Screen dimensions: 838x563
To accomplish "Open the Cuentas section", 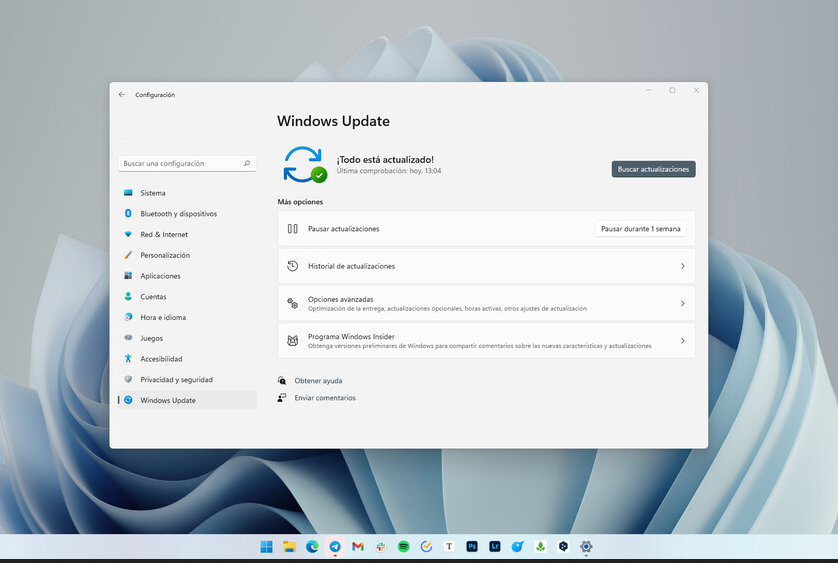I will pos(187,297).
